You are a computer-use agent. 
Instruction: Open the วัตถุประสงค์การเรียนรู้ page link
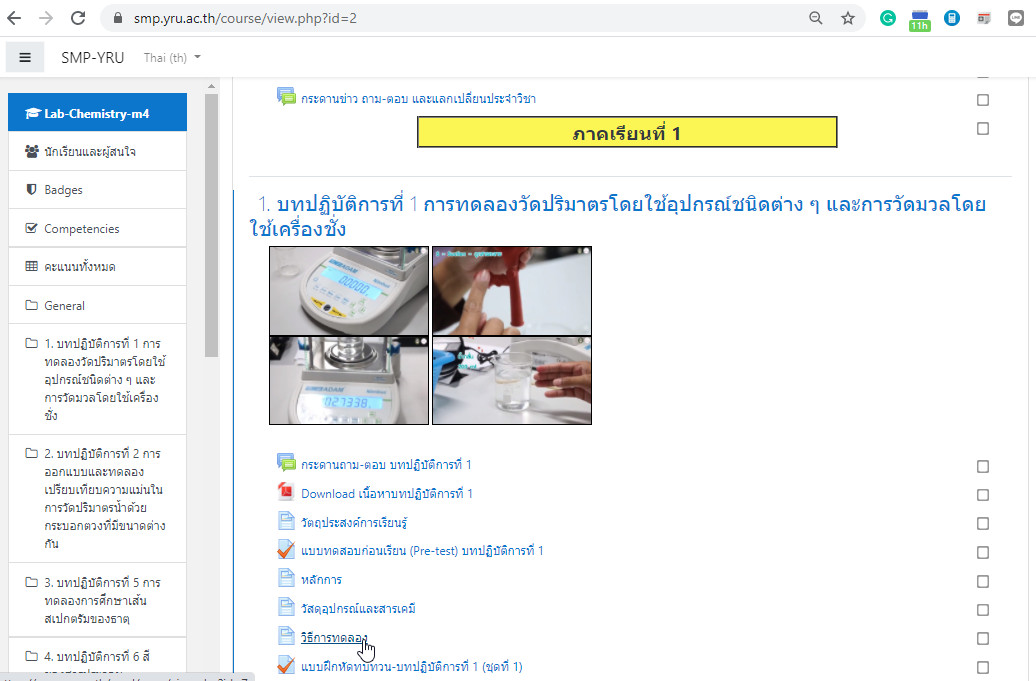point(353,522)
